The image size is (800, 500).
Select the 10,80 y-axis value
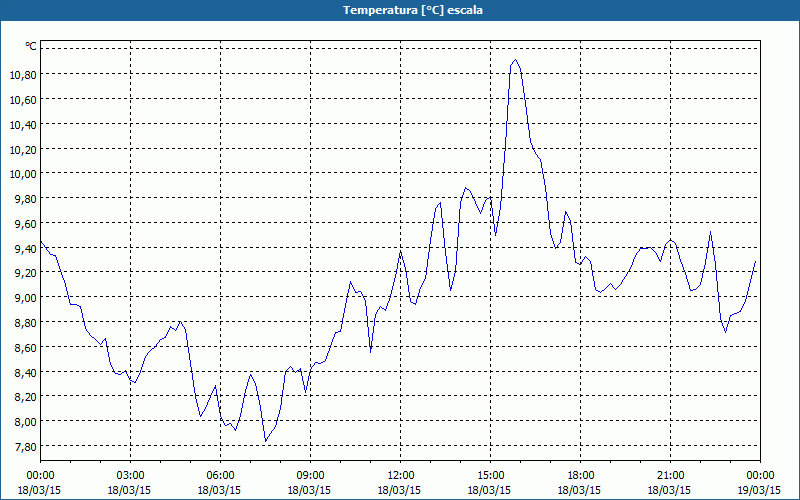23,75
